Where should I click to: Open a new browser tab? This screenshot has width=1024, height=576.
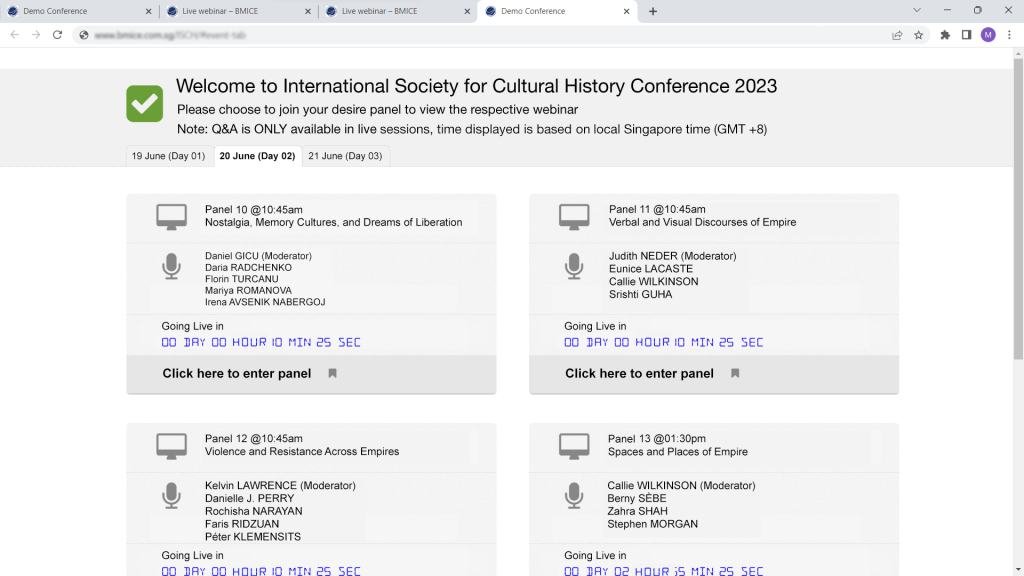tap(653, 11)
